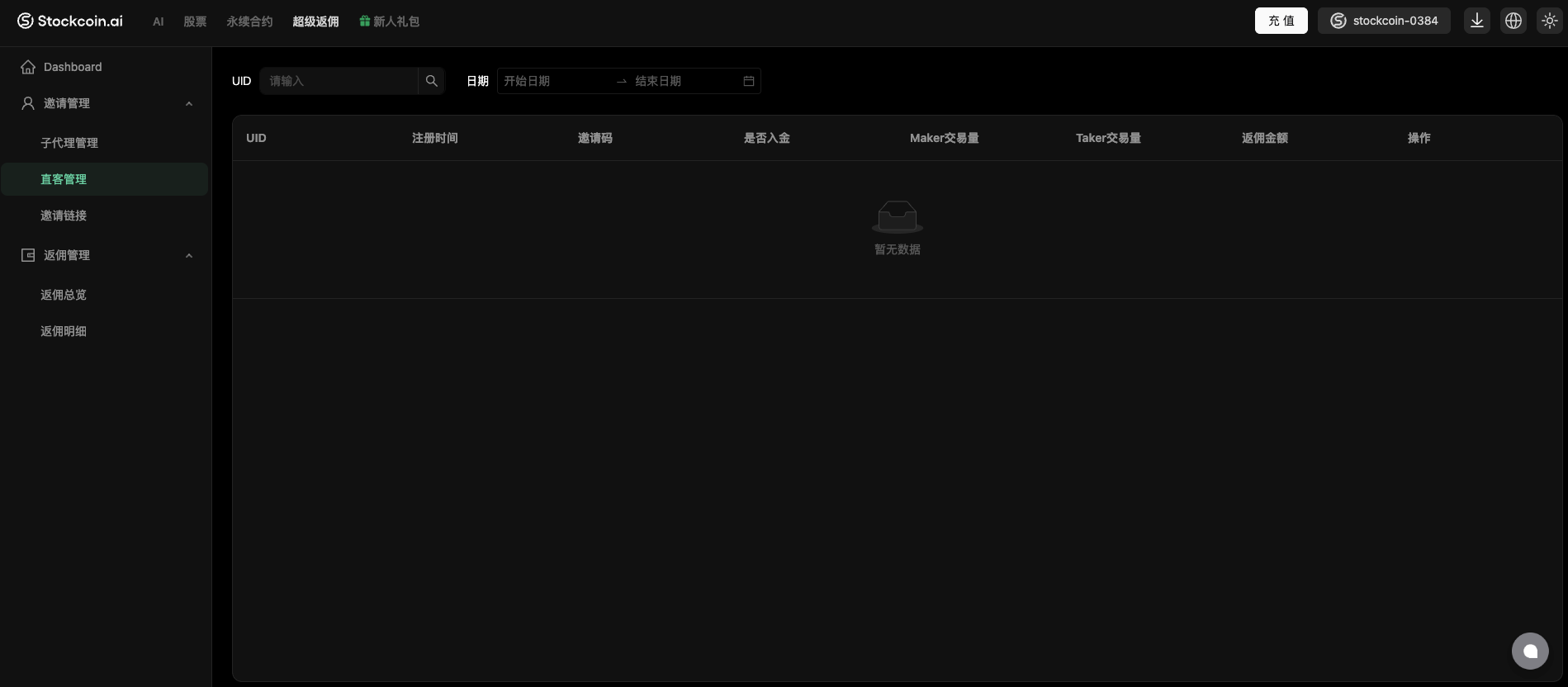Select 超级返佣 in the top nav
Viewport: 1568px width, 687px height.
pos(315,21)
